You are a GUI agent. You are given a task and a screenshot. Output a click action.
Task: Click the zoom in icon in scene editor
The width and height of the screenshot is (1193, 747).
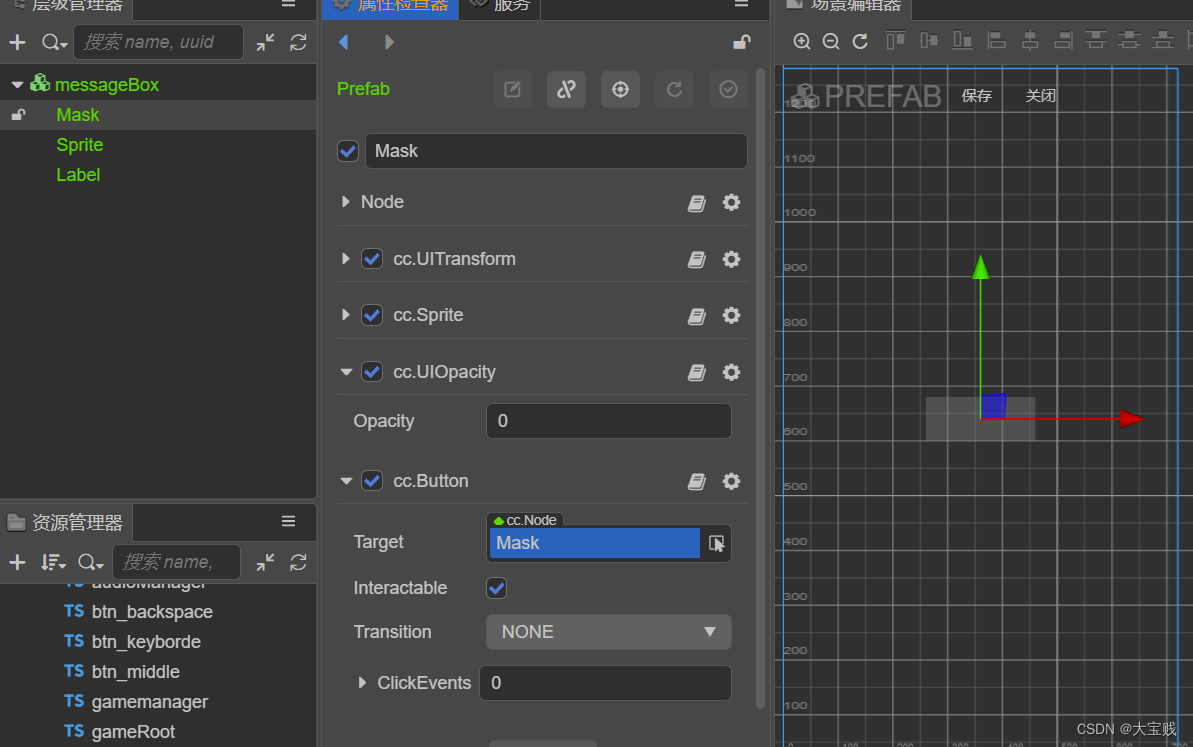tap(801, 41)
